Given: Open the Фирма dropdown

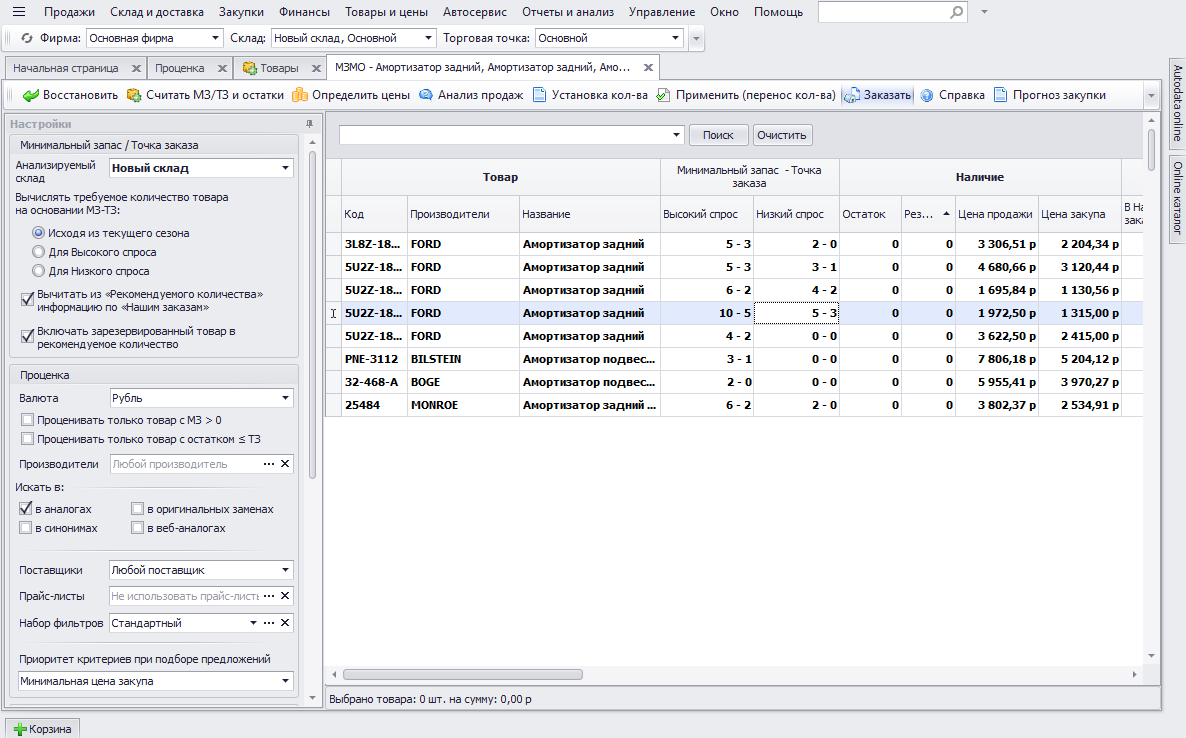Looking at the screenshot, I should [215, 38].
